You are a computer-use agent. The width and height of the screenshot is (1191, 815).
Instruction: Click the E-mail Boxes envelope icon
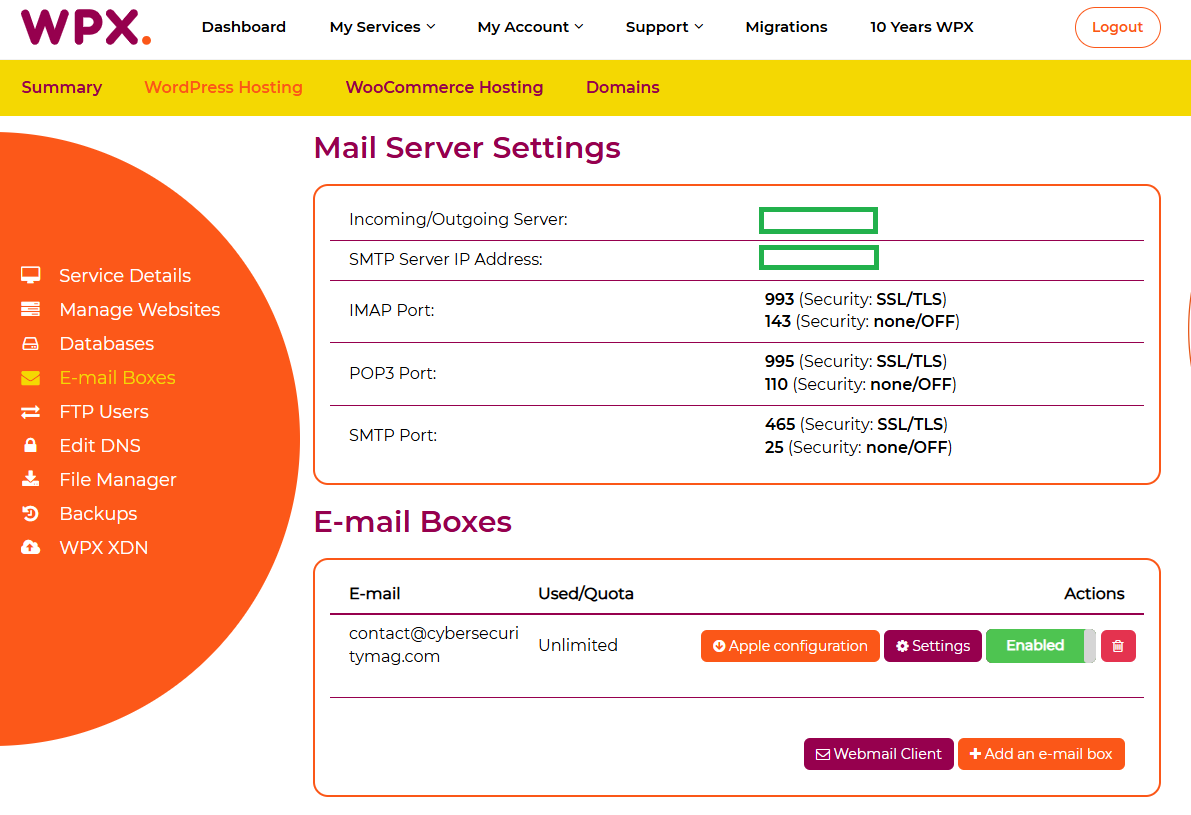[x=30, y=377]
